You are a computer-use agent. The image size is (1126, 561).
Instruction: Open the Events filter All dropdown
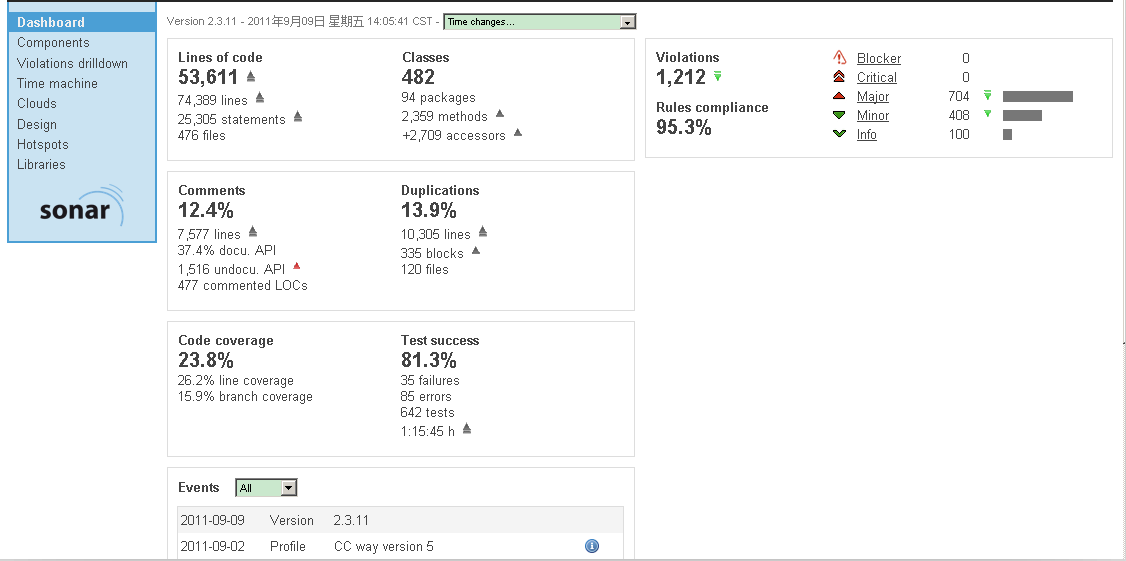pos(266,488)
